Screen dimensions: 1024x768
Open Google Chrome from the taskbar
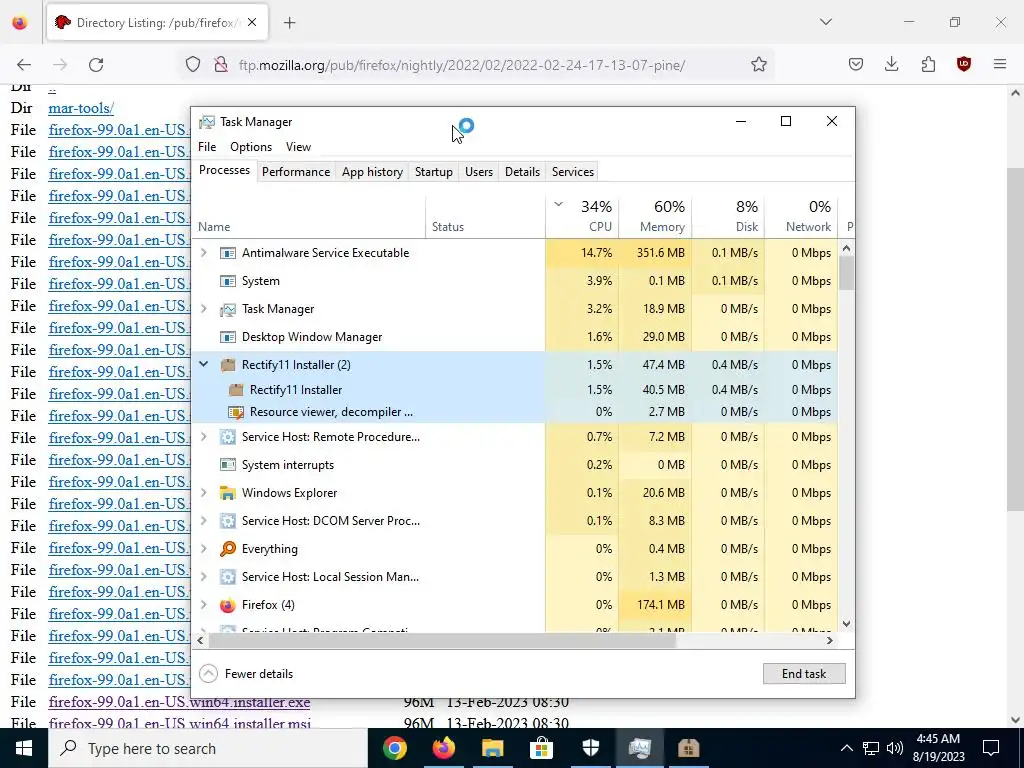394,748
